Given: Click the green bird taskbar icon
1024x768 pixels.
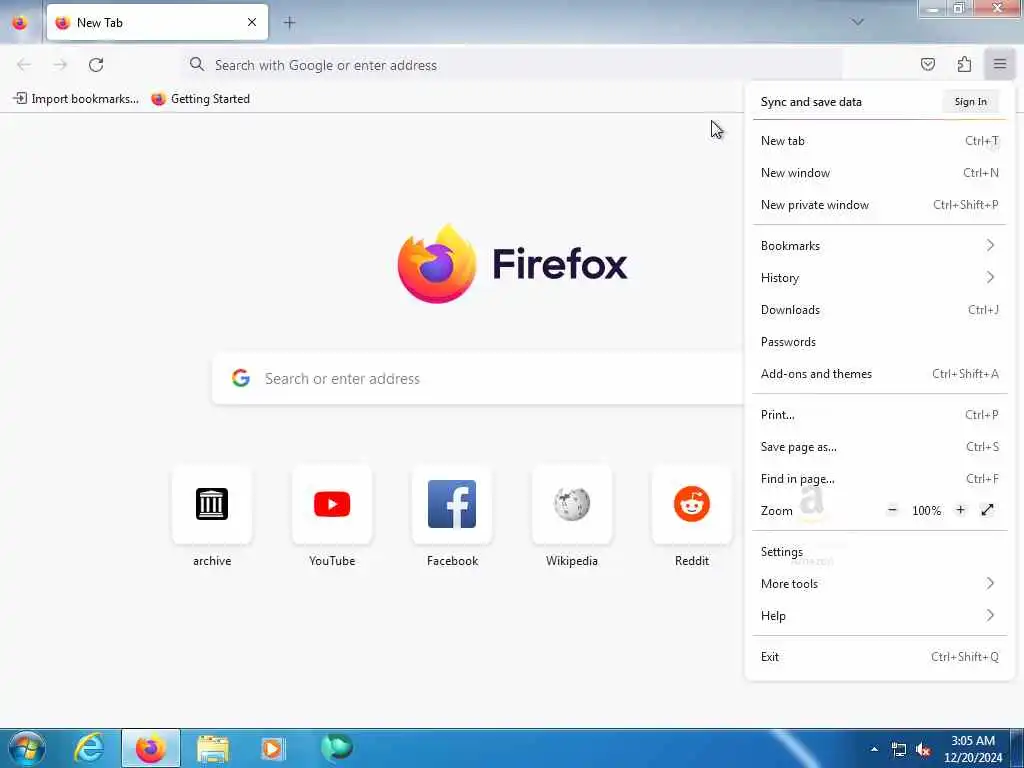Looking at the screenshot, I should click(x=337, y=748).
